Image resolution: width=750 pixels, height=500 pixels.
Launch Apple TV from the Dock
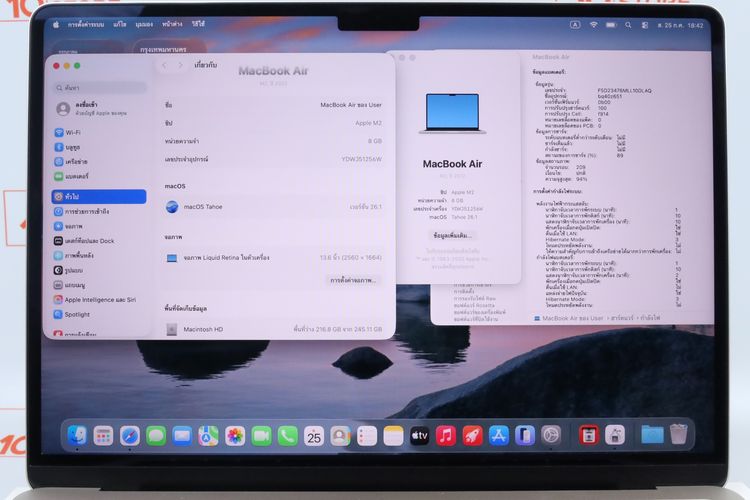coord(419,436)
